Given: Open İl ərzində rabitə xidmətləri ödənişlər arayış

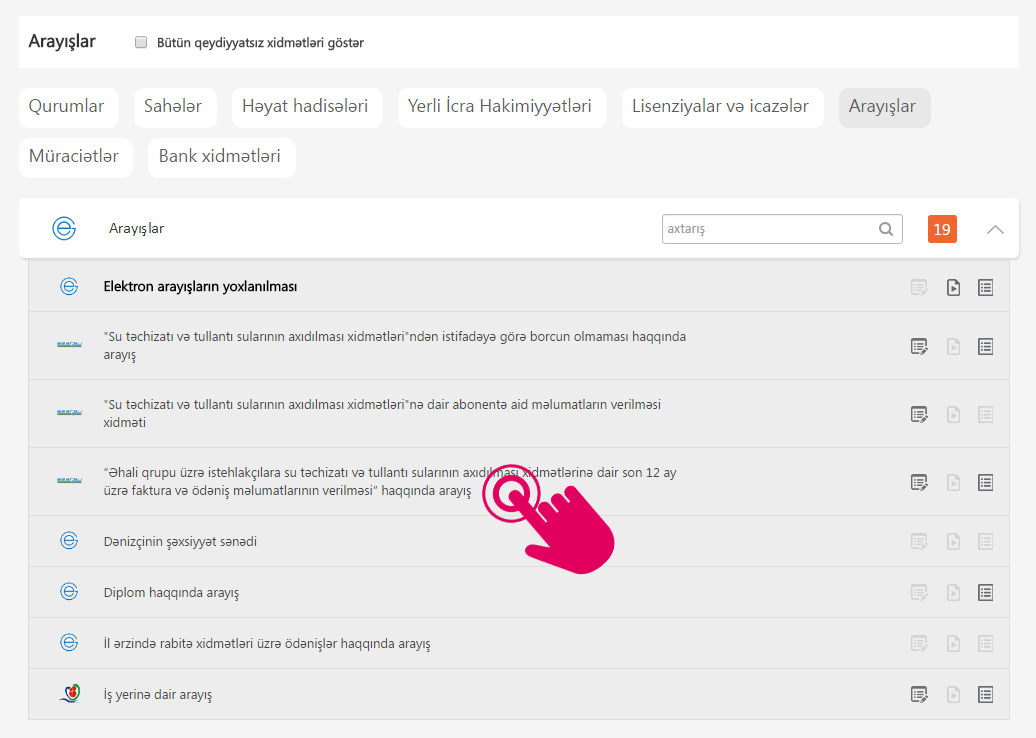Looking at the screenshot, I should click(x=267, y=644).
